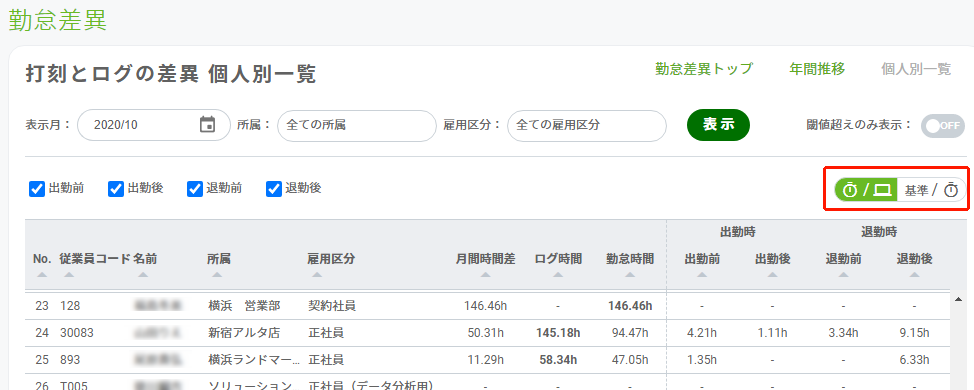
Task: Select row 23 employee code 128
Action: pos(70,306)
